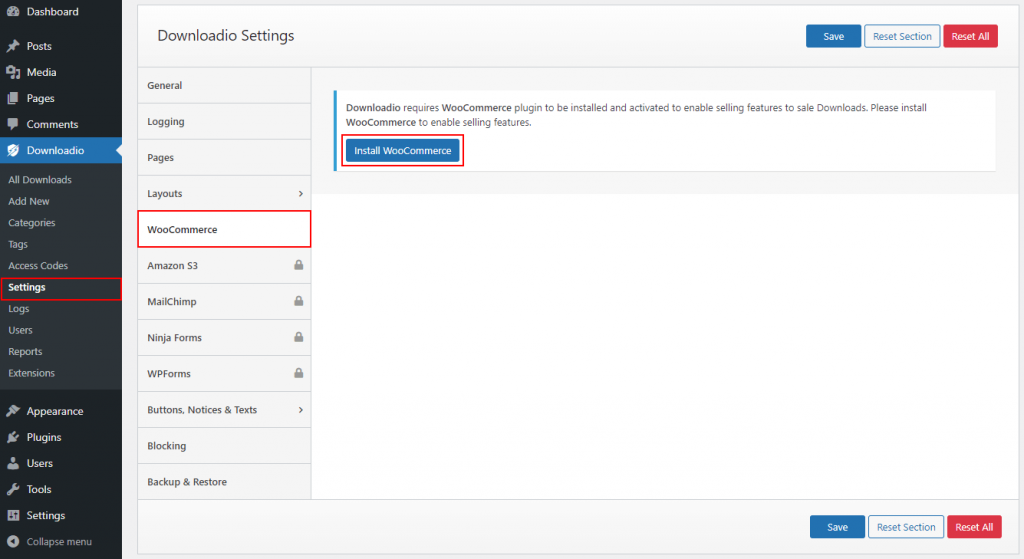Click the lock icon beside Amazon S3
This screenshot has height=559, width=1024.
click(x=298, y=264)
